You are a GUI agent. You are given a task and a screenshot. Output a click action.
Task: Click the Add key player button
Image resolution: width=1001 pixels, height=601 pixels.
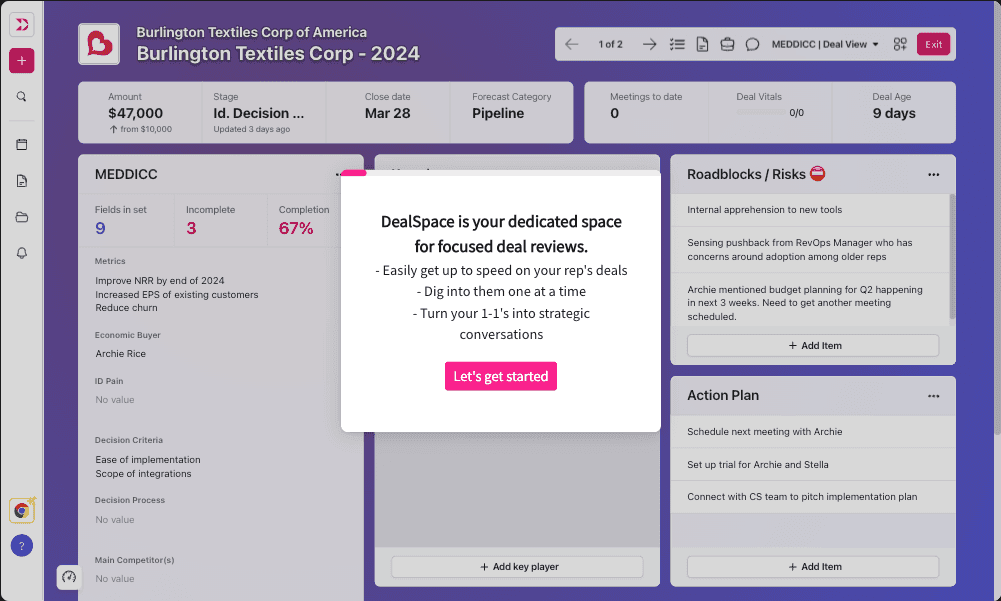516,567
